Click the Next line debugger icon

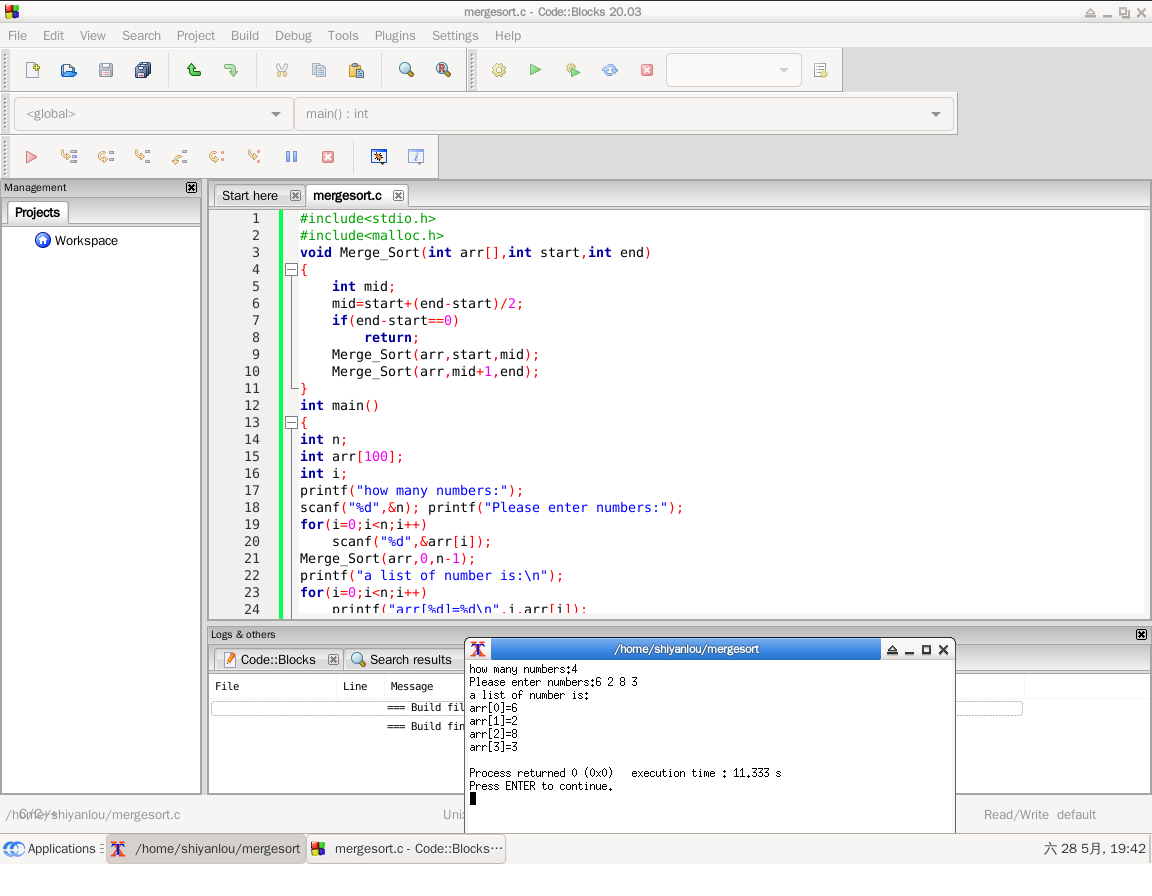tap(106, 156)
